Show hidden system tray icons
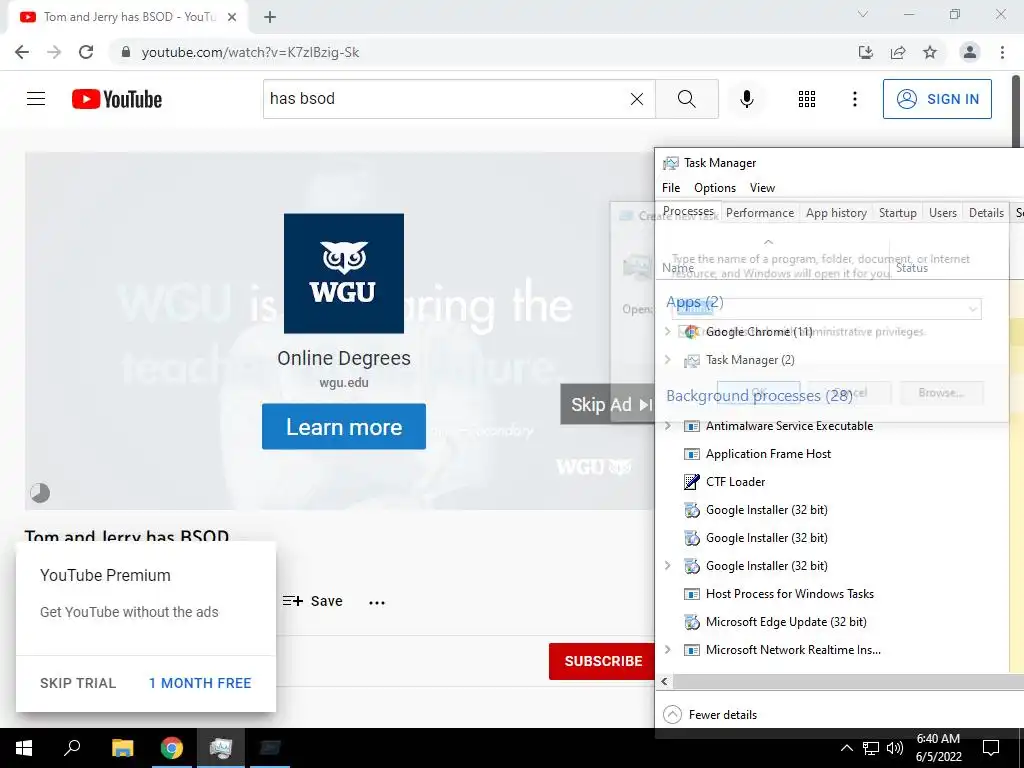 (x=846, y=748)
